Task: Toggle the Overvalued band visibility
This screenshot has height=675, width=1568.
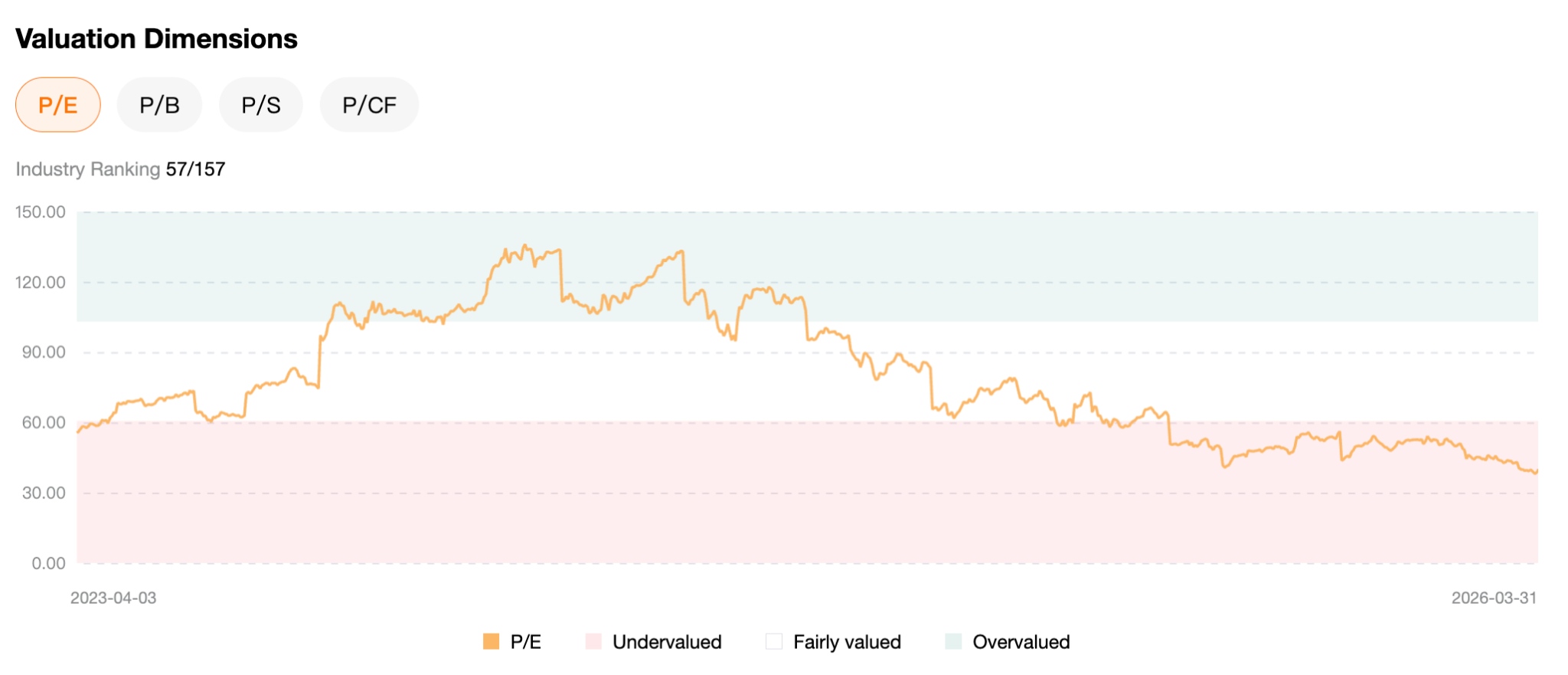Action: (1021, 641)
